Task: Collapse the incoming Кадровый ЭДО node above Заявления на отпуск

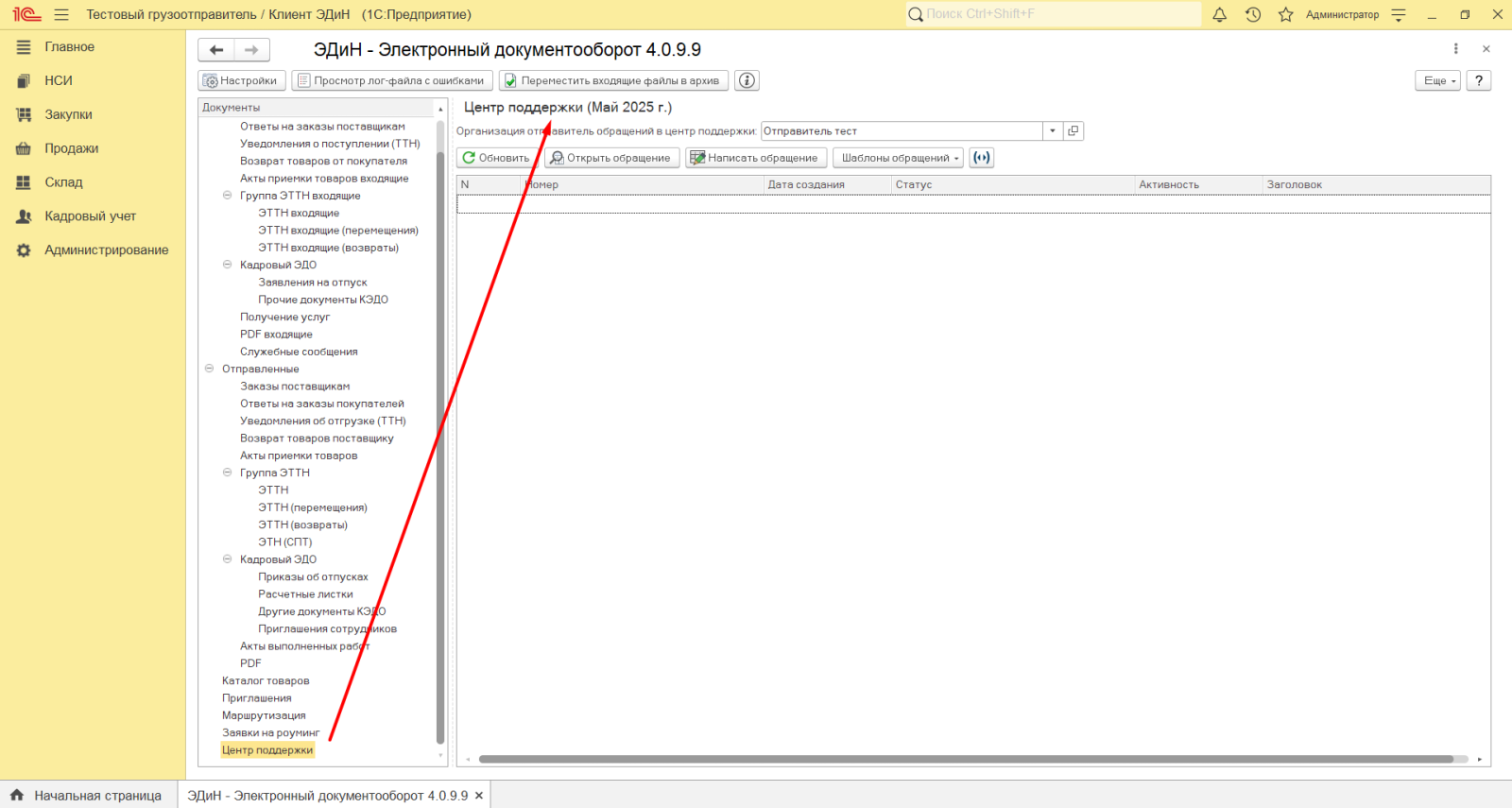Action: pyautogui.click(x=227, y=265)
